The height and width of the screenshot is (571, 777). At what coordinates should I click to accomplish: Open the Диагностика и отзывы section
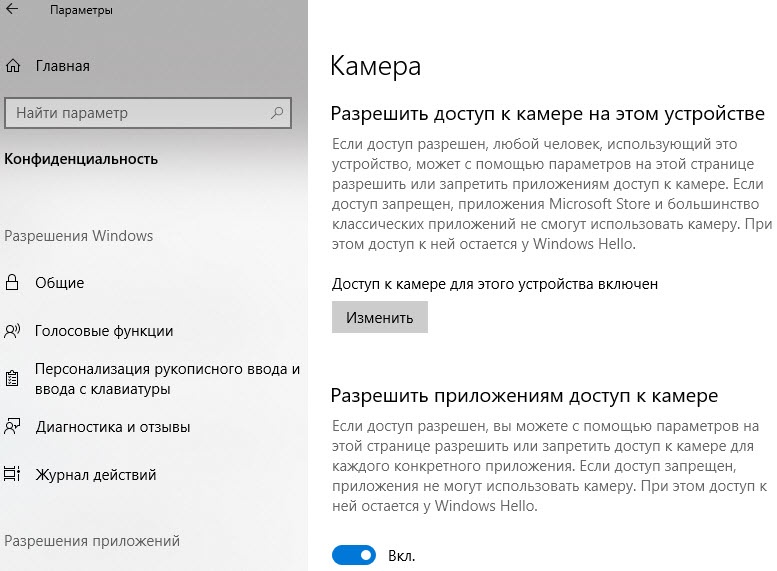112,427
